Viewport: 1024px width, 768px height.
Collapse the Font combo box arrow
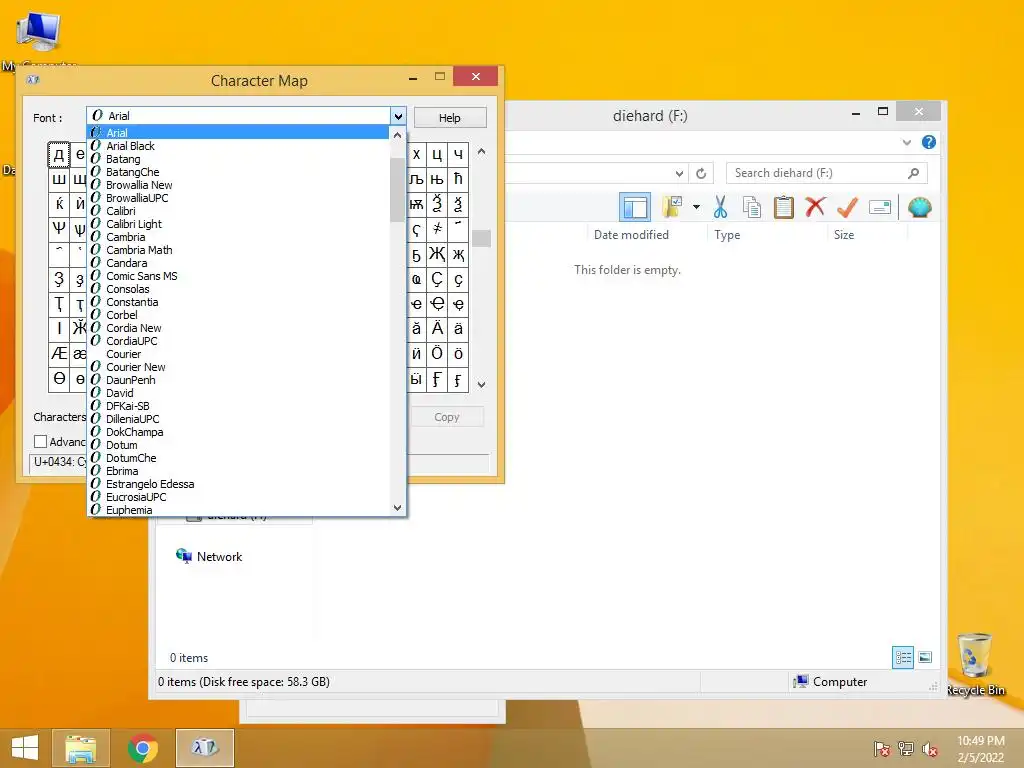pyautogui.click(x=398, y=116)
